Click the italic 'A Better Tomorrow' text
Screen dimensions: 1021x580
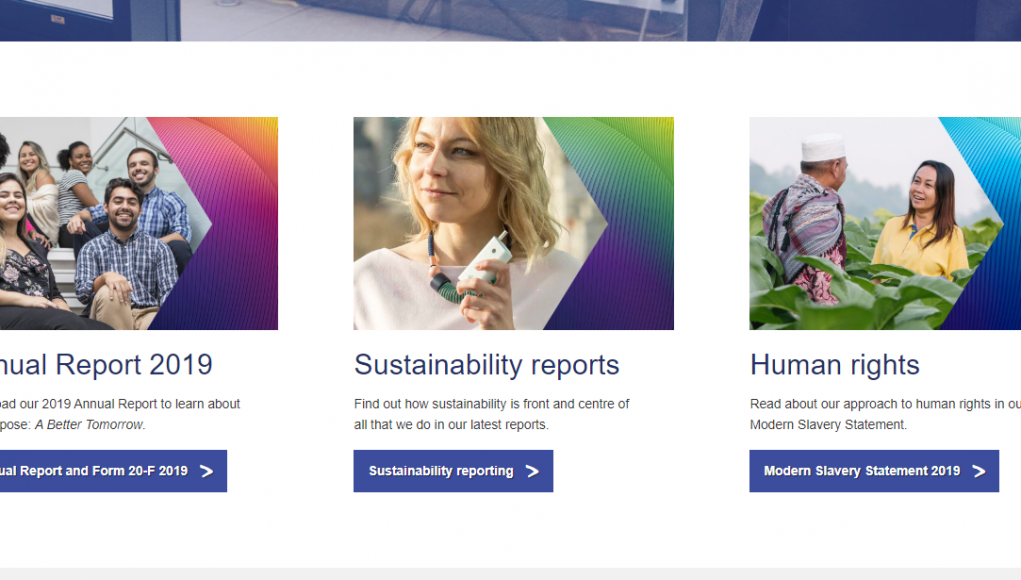click(89, 425)
